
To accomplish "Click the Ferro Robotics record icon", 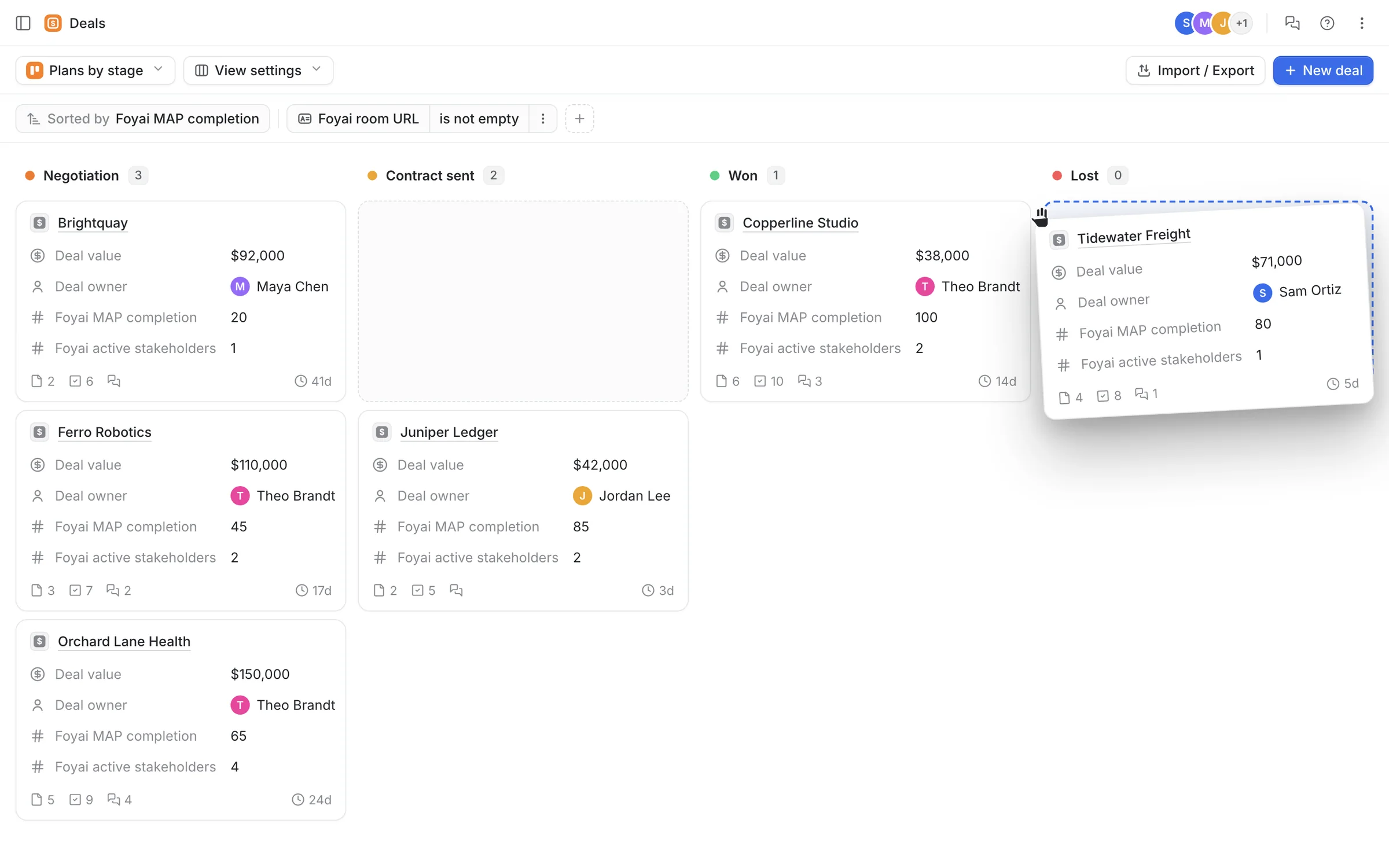I will click(39, 432).
